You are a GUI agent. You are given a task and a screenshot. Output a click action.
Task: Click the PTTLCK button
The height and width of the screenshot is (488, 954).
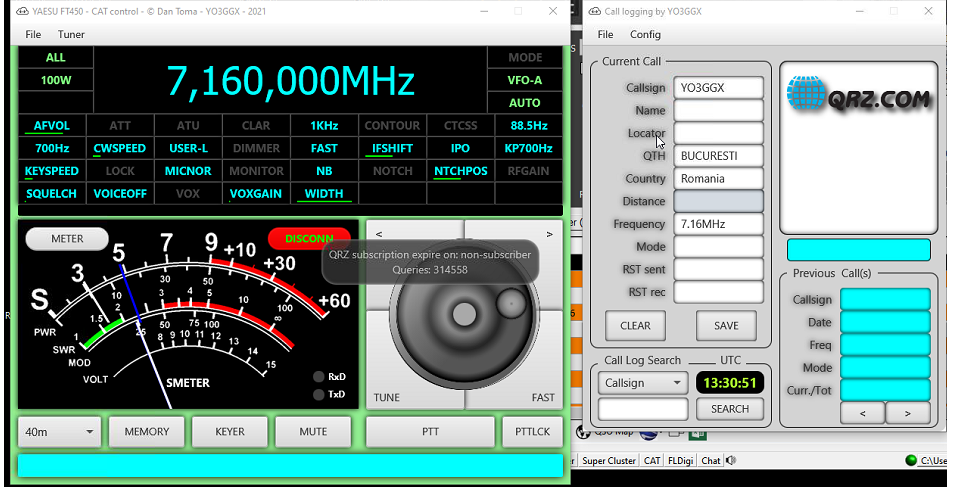tap(532, 432)
